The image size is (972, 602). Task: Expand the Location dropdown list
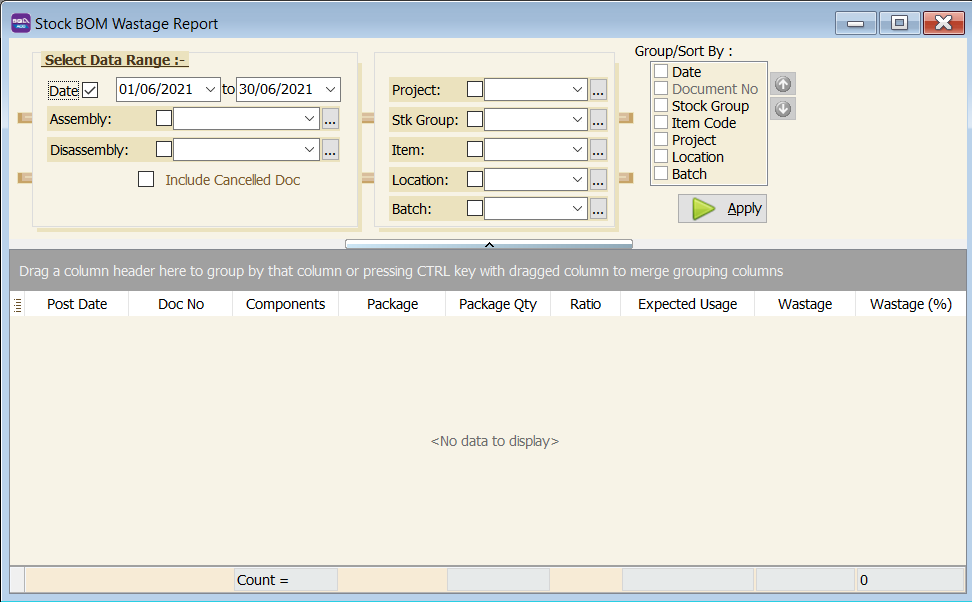click(577, 180)
